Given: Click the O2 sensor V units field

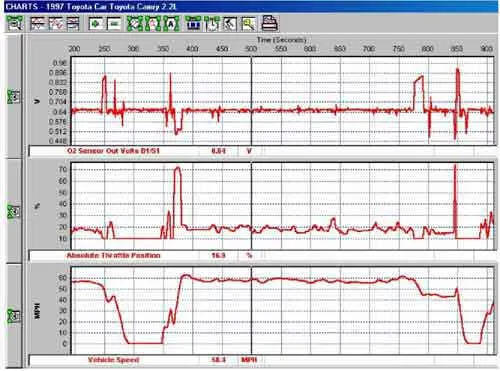Looking at the screenshot, I should click(x=249, y=151).
